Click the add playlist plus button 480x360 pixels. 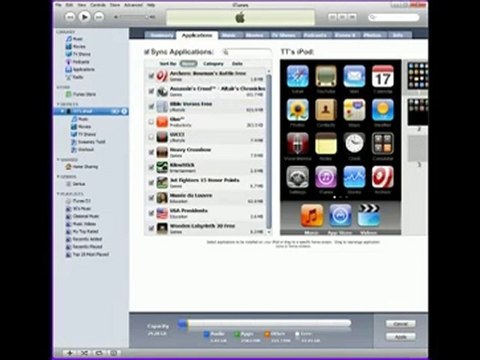pos(70,353)
